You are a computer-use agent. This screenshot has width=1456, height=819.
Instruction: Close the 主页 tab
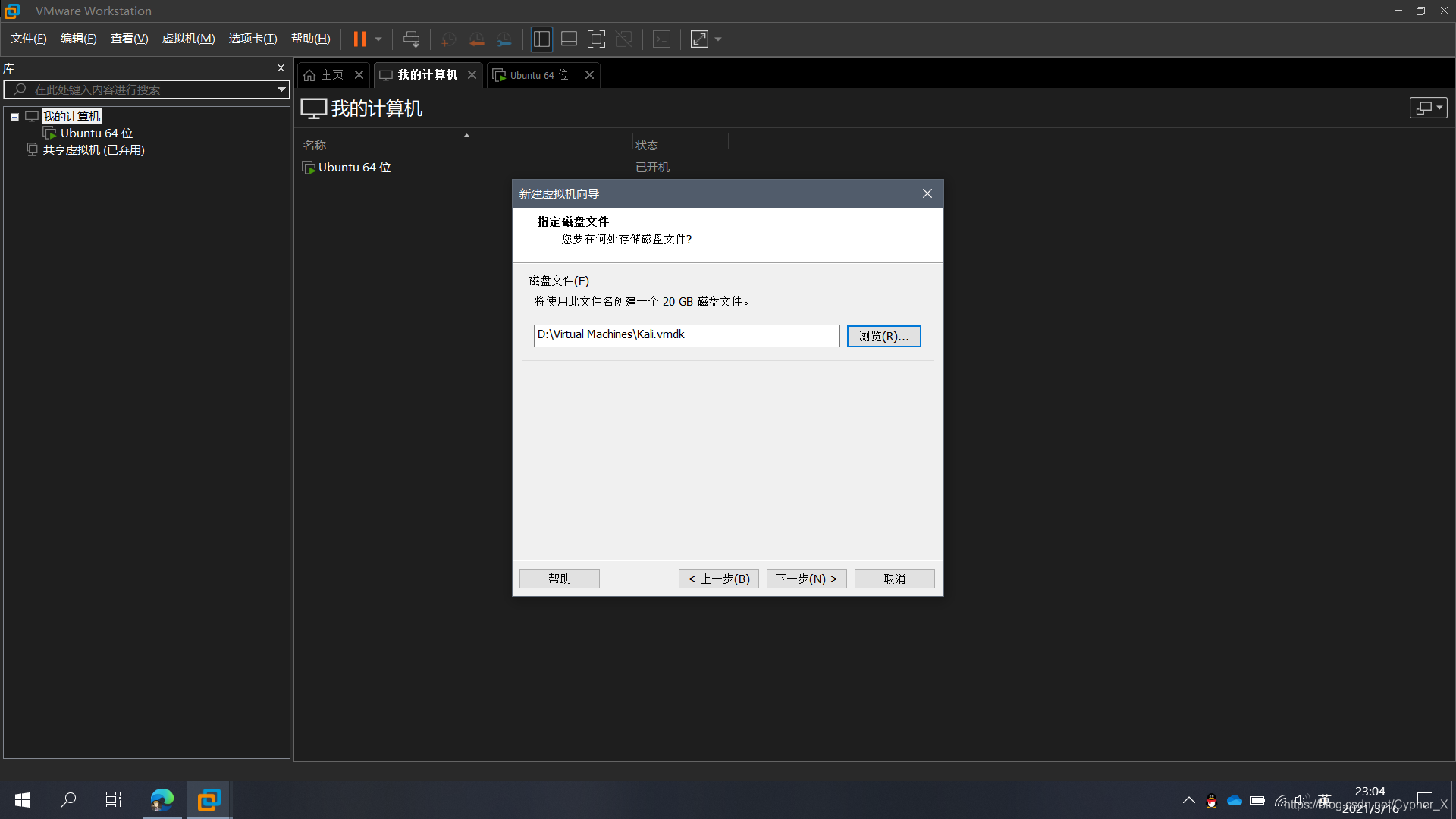coord(359,75)
